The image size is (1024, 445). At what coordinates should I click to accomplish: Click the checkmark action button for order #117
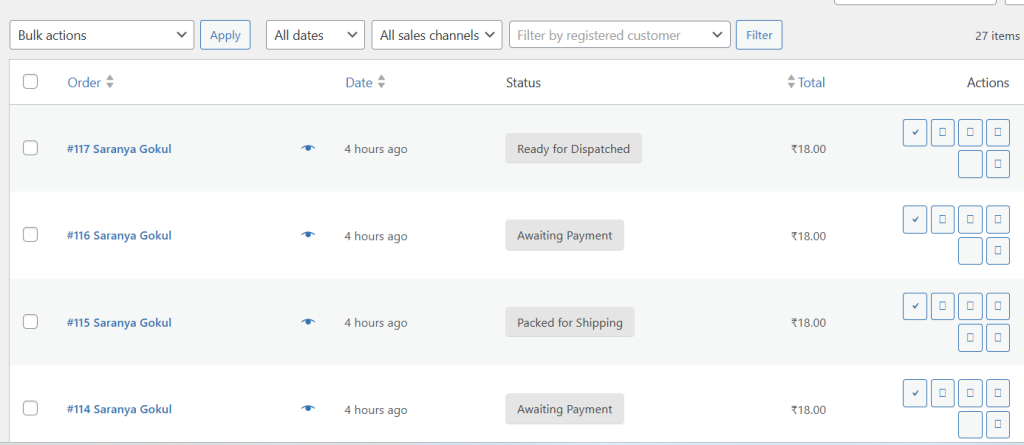pos(914,132)
